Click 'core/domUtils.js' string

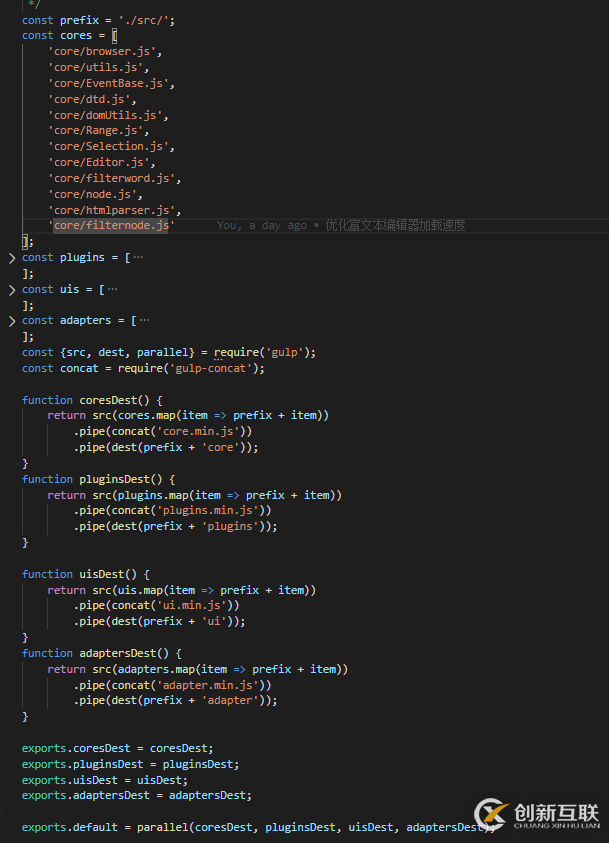pyautogui.click(x=105, y=116)
